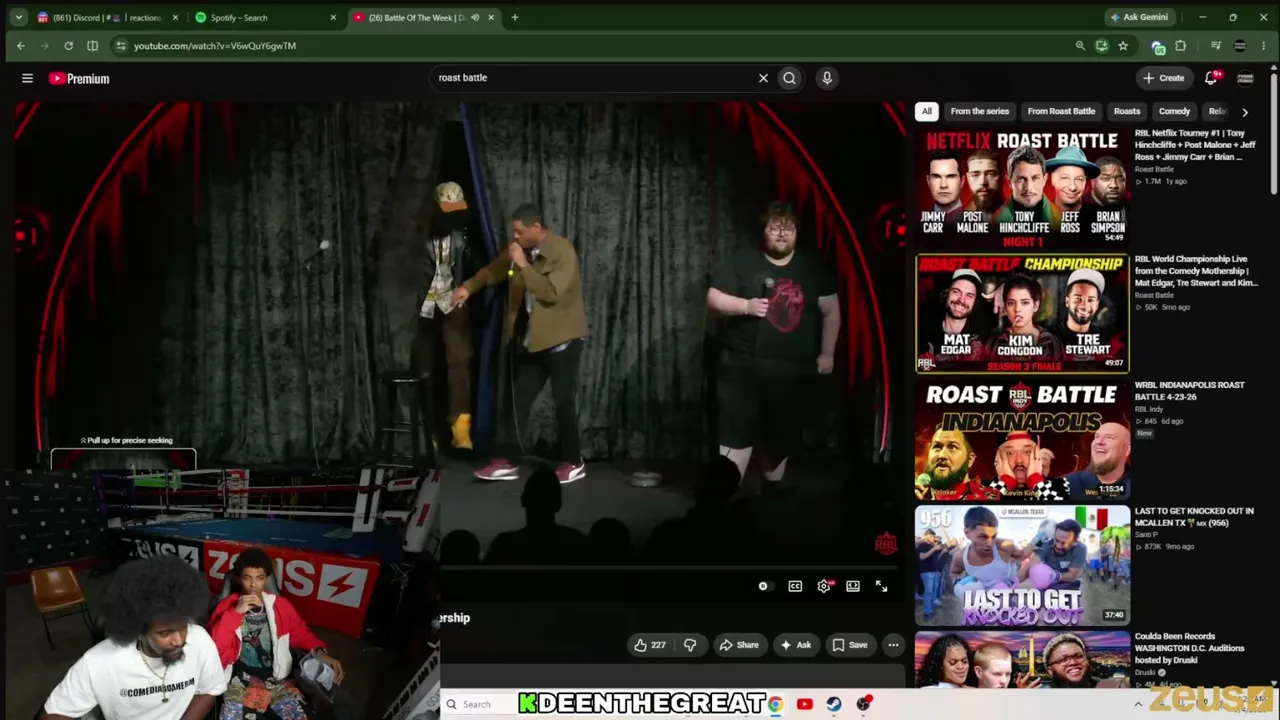The height and width of the screenshot is (720, 1280).
Task: Click the Create button
Action: [1164, 78]
